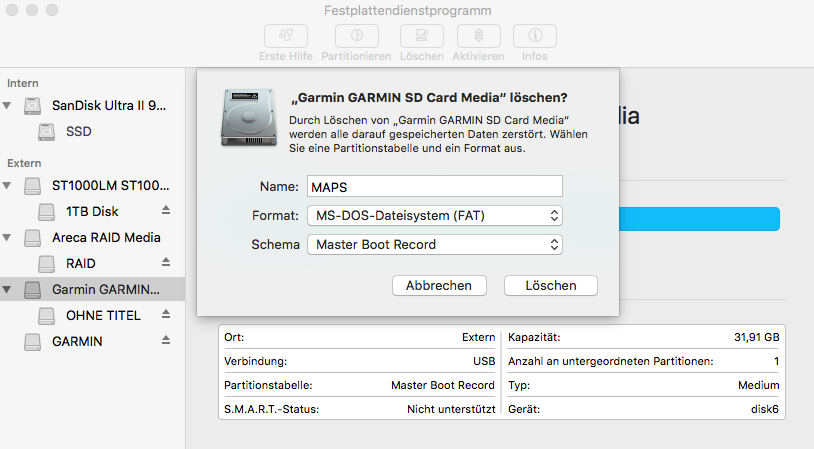Click the Extern section header
This screenshot has width=814, height=449.
point(24,163)
